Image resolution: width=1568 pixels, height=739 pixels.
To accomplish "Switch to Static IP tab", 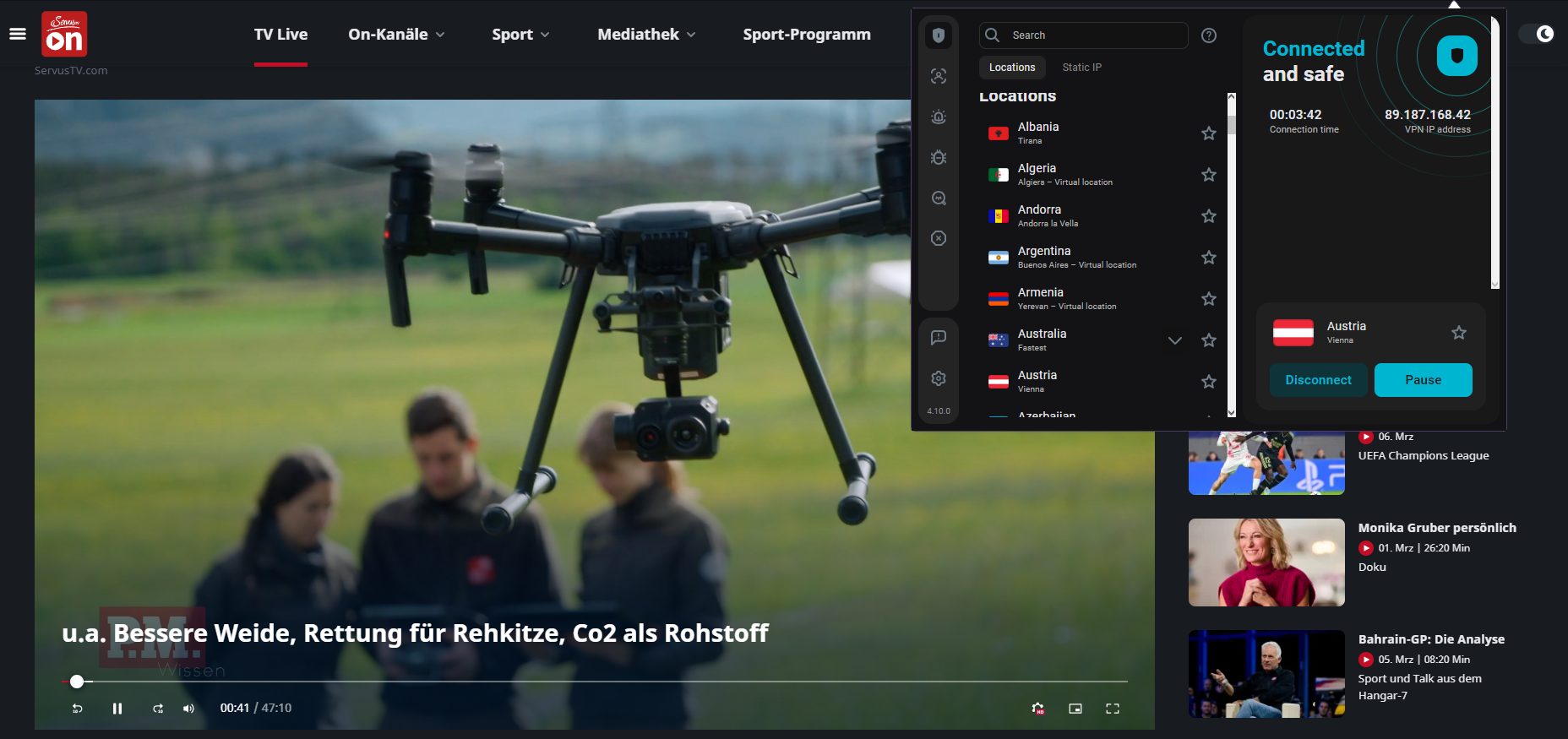I will click(x=1081, y=68).
